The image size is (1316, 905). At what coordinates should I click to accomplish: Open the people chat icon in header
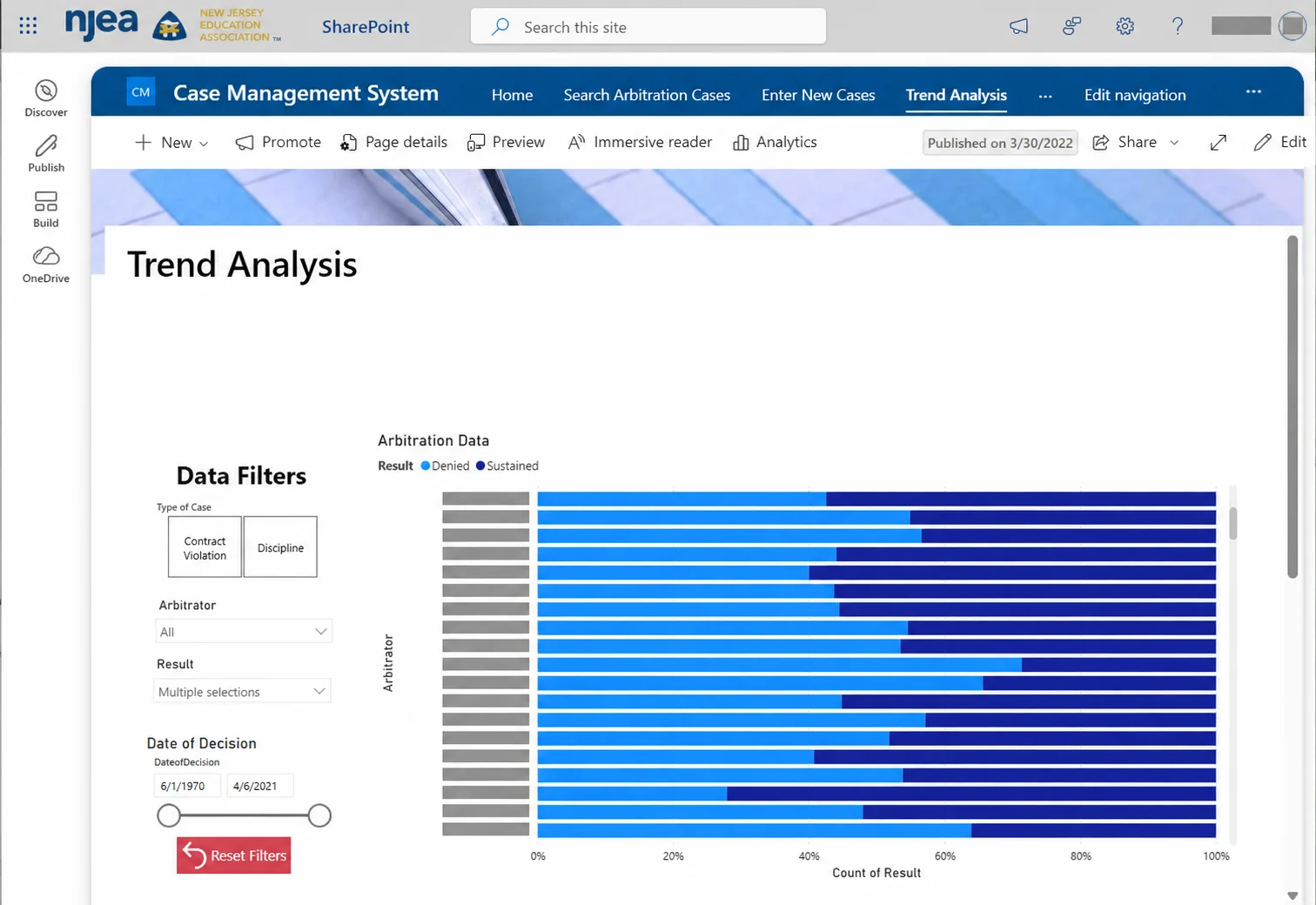tap(1071, 26)
